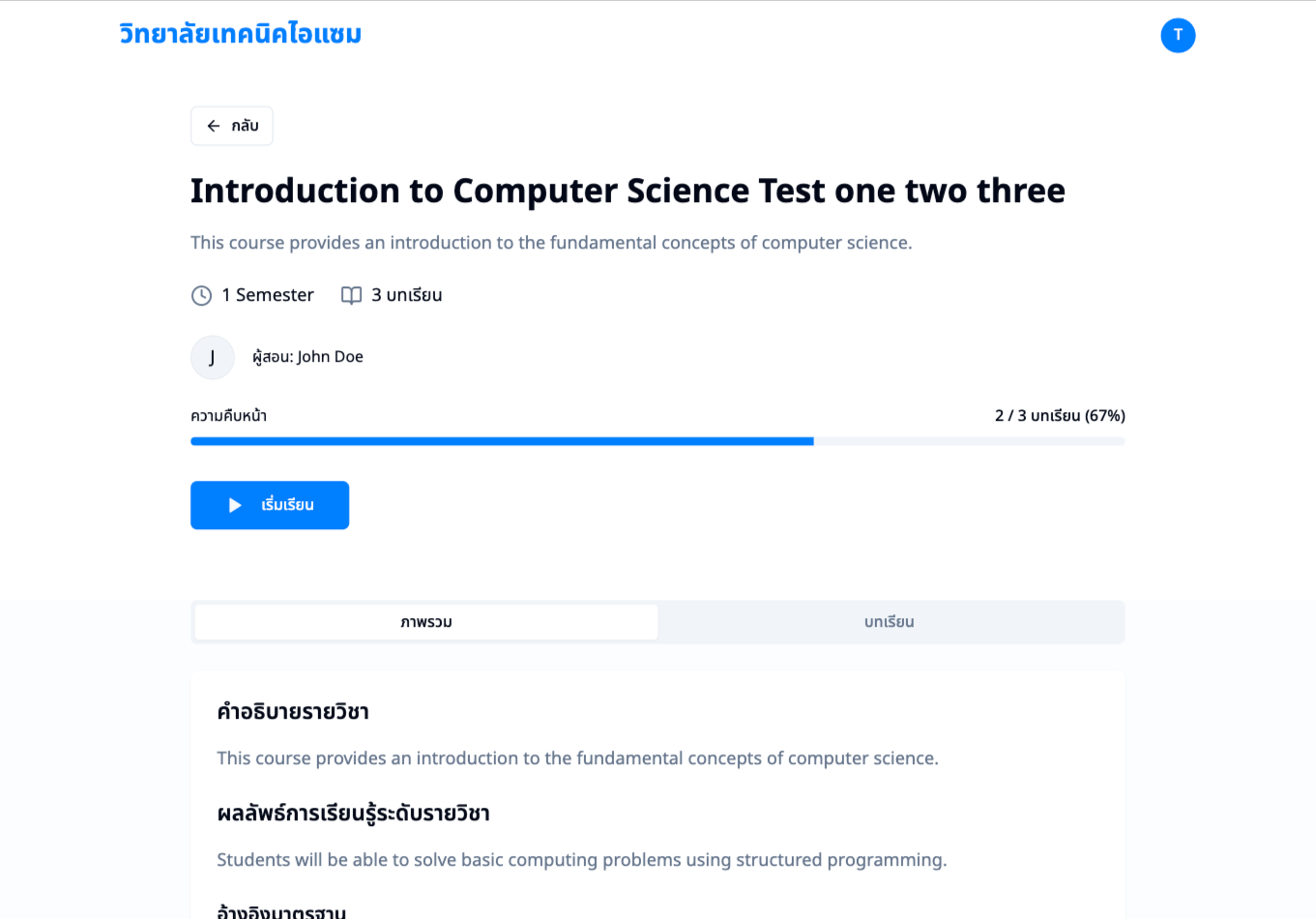This screenshot has width=1316, height=919.
Task: Click the 2 / 3 บทเรียน (67%) label
Action: (1060, 416)
